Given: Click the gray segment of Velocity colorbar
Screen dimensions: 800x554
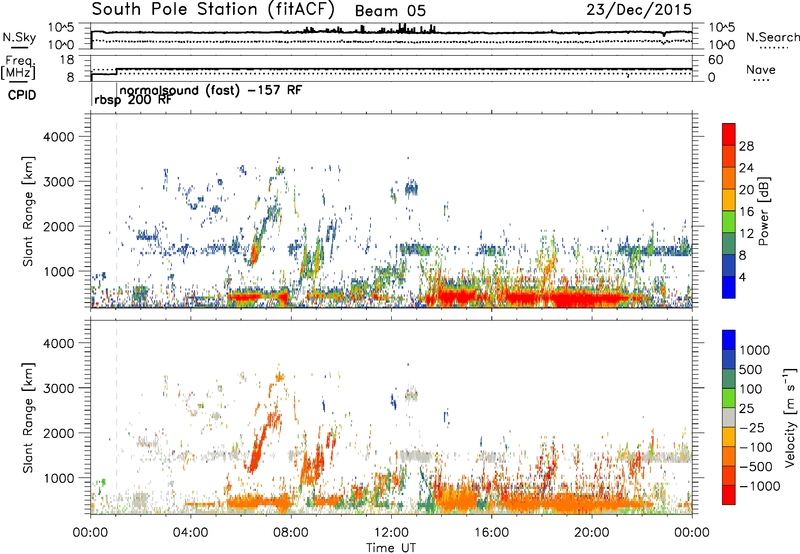Looking at the screenshot, I should click(729, 418).
